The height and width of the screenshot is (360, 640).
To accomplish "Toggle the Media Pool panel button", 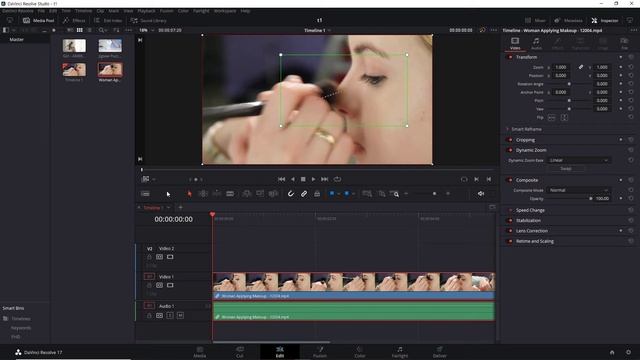I will pyautogui.click(x=38, y=20).
